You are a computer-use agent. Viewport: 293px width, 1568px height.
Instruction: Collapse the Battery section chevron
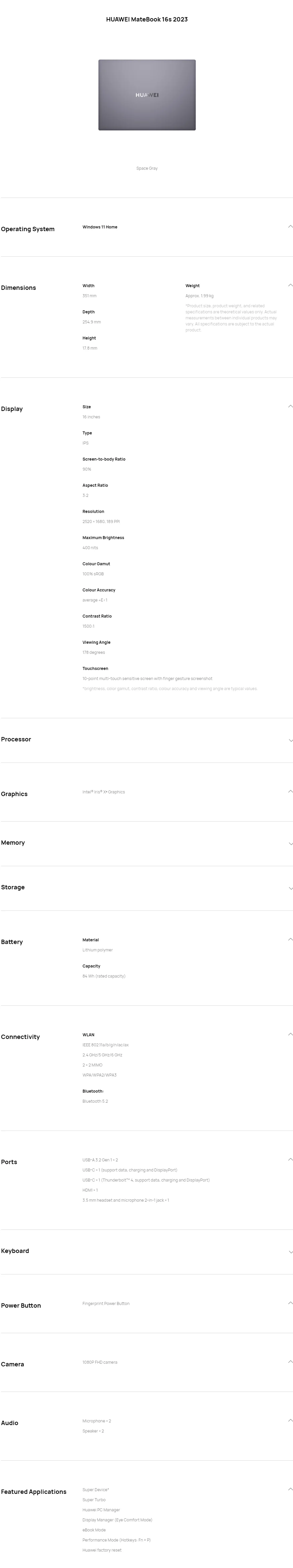[x=290, y=939]
